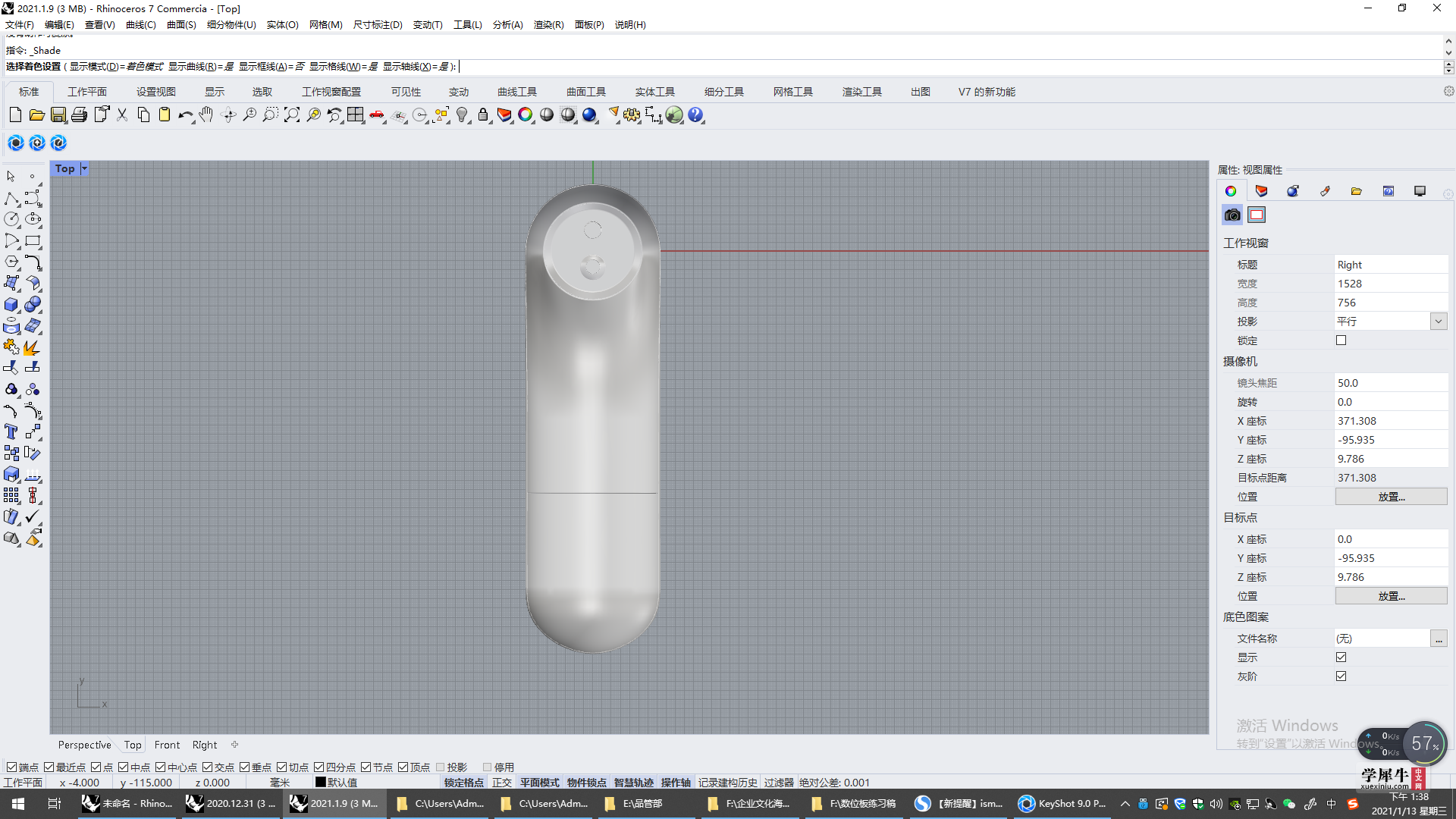Screen dimensions: 1456x819
Task: Click the 标题 viewport title field
Action: (x=1391, y=265)
